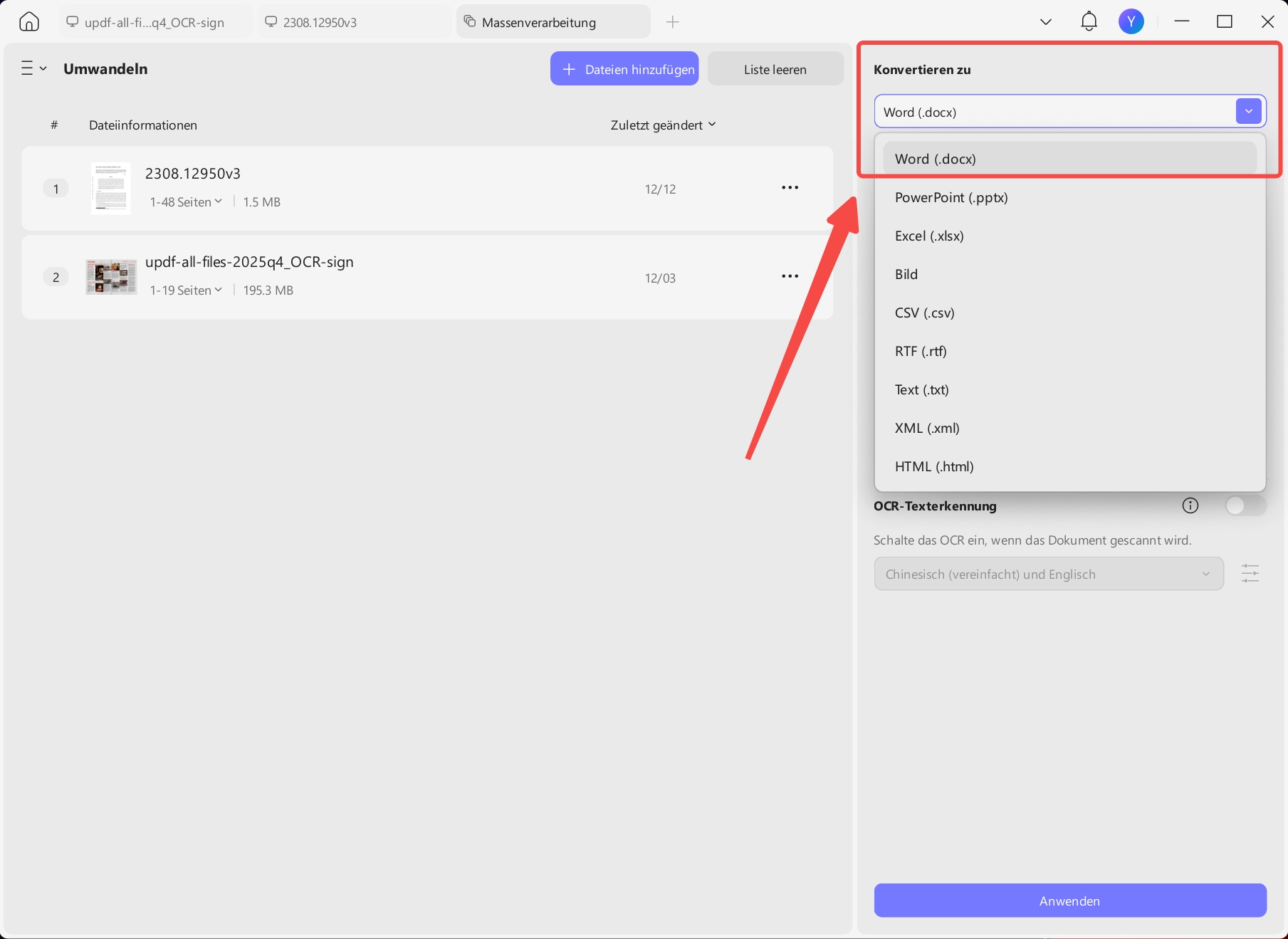1288x939 pixels.
Task: Open the batch tools list menu icon
Action: point(33,68)
